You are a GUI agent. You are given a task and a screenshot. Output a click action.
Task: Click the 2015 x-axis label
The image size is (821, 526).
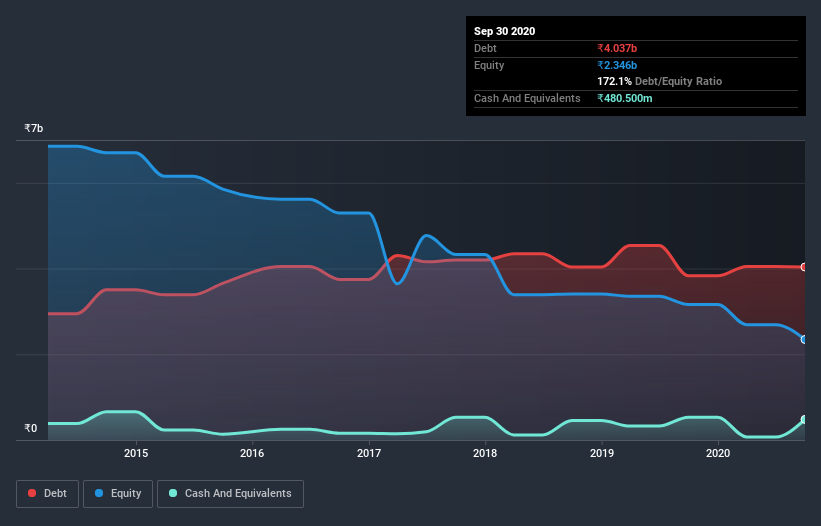point(136,453)
